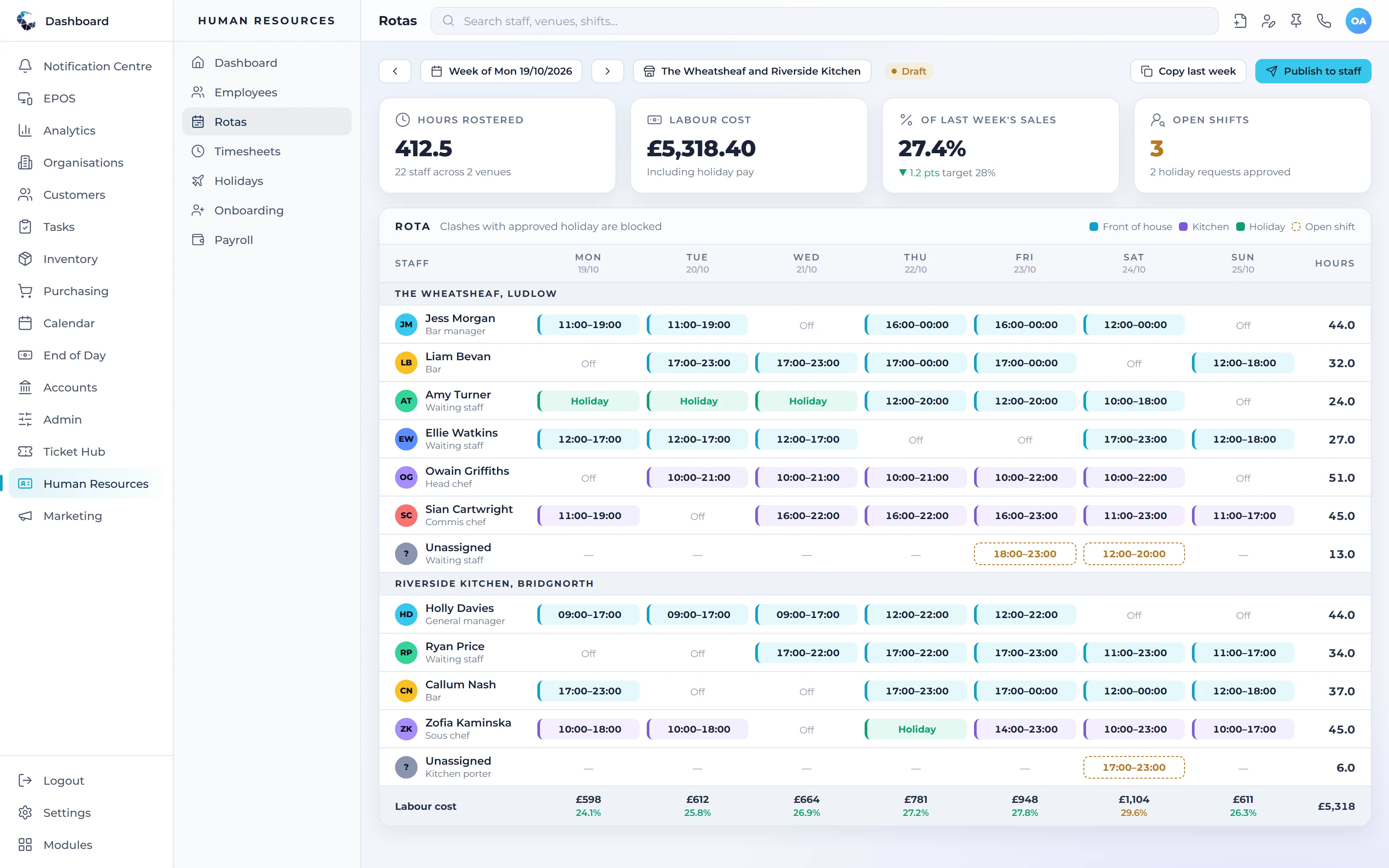Open the OA user avatar

(x=1358, y=21)
